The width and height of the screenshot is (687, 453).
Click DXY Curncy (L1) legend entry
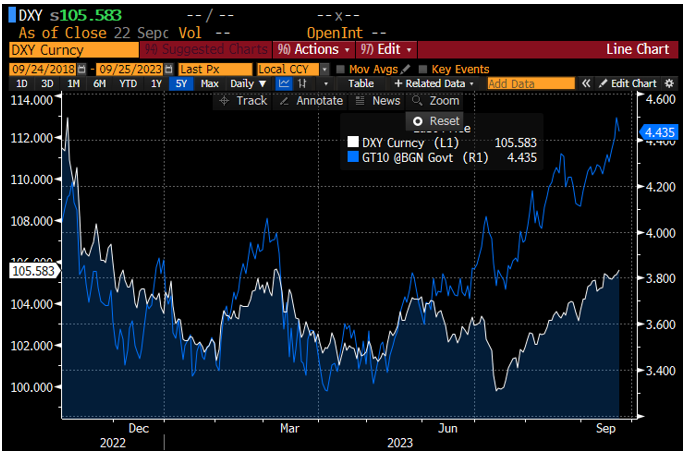tap(442, 142)
